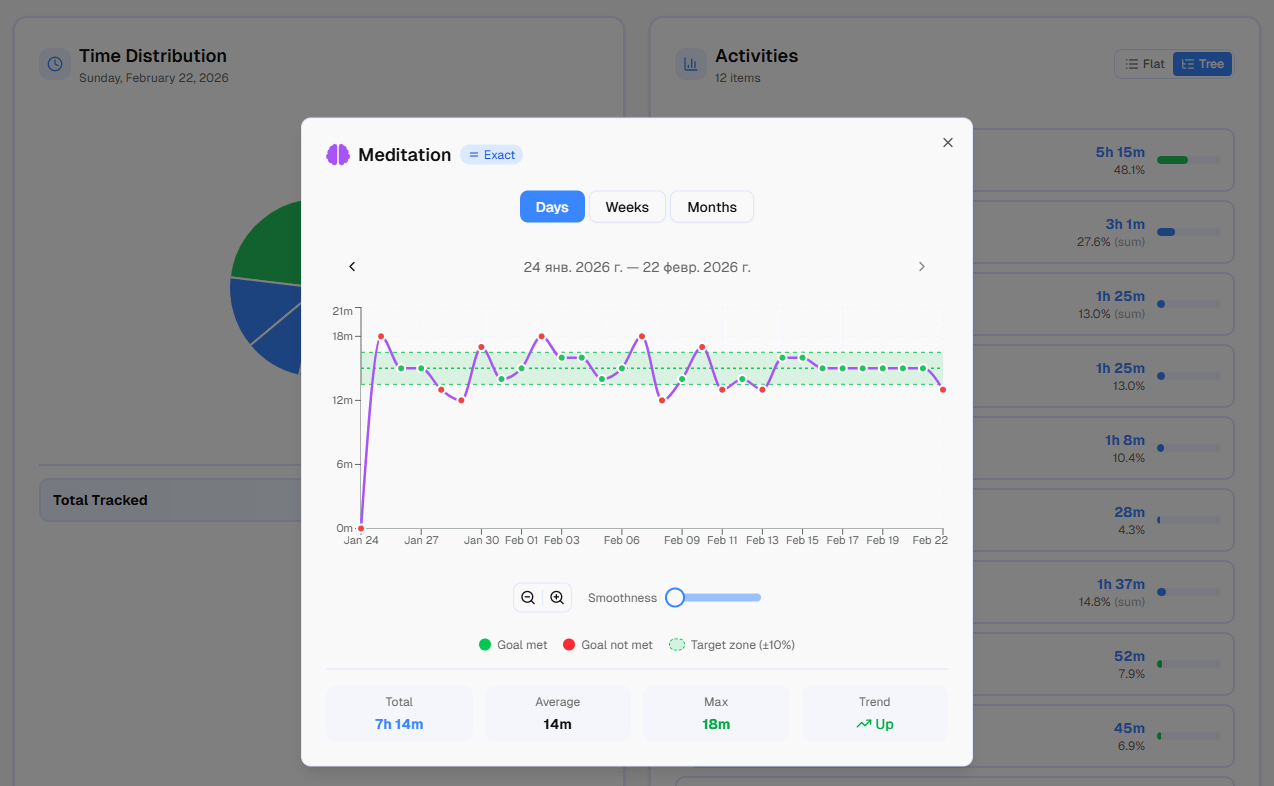Click the zoom out magnifier icon
Screen dimensions: 1274x786
pos(528,598)
